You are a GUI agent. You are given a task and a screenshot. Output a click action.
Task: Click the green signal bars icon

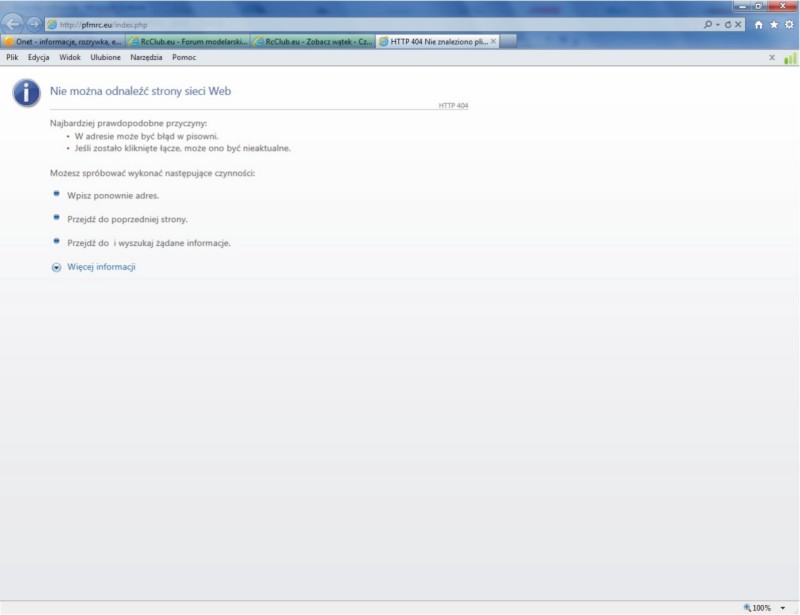(790, 58)
